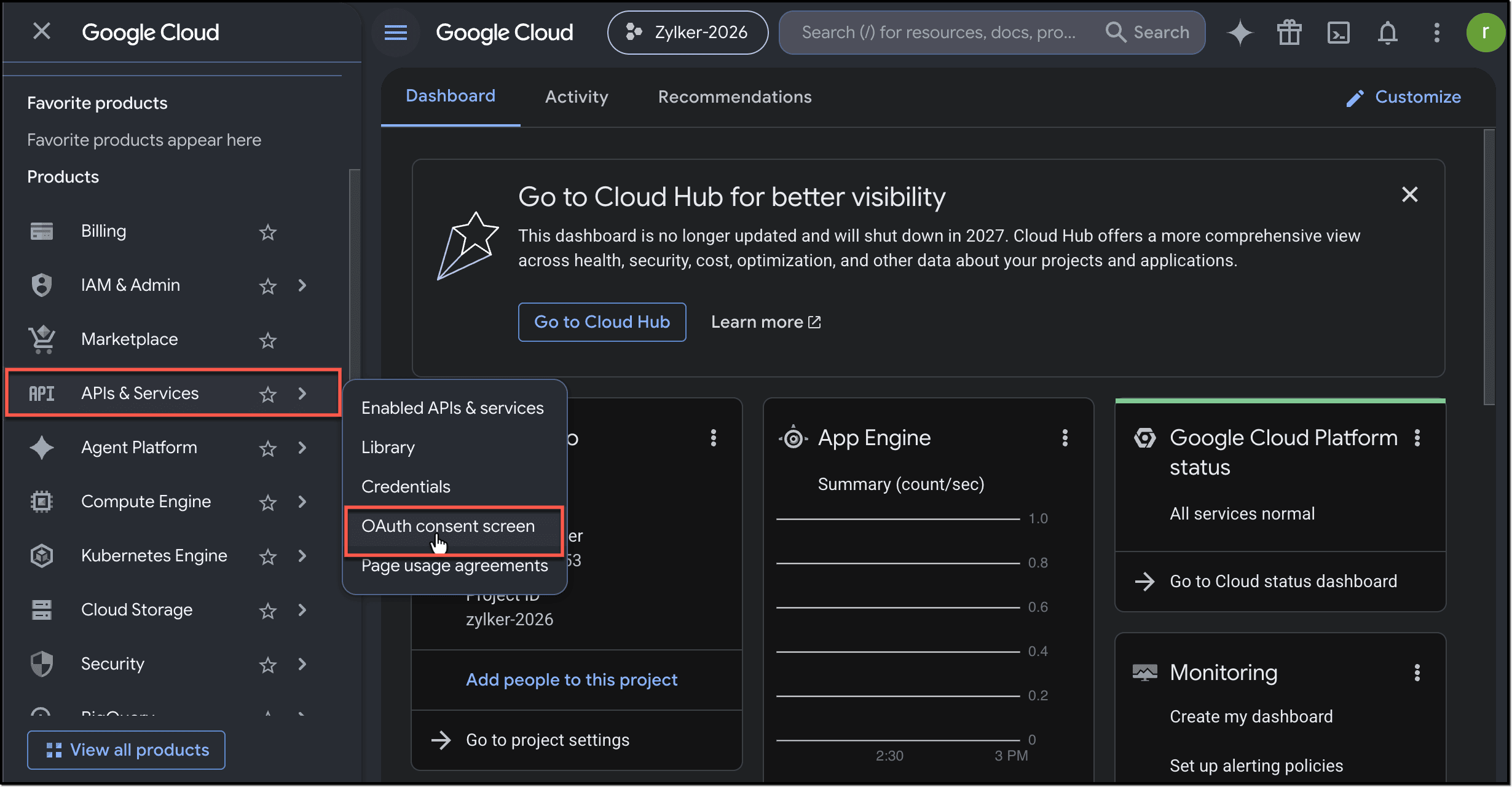Screen dimensions: 1512x787
Task: Select Credentials in the submenu
Action: coord(453,487)
